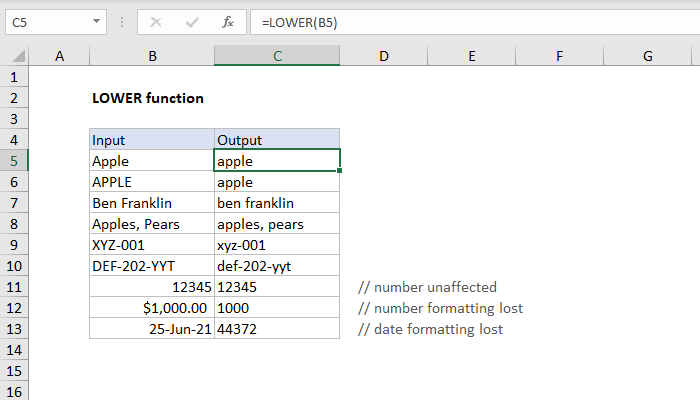Select row 1 header

pos(14,77)
